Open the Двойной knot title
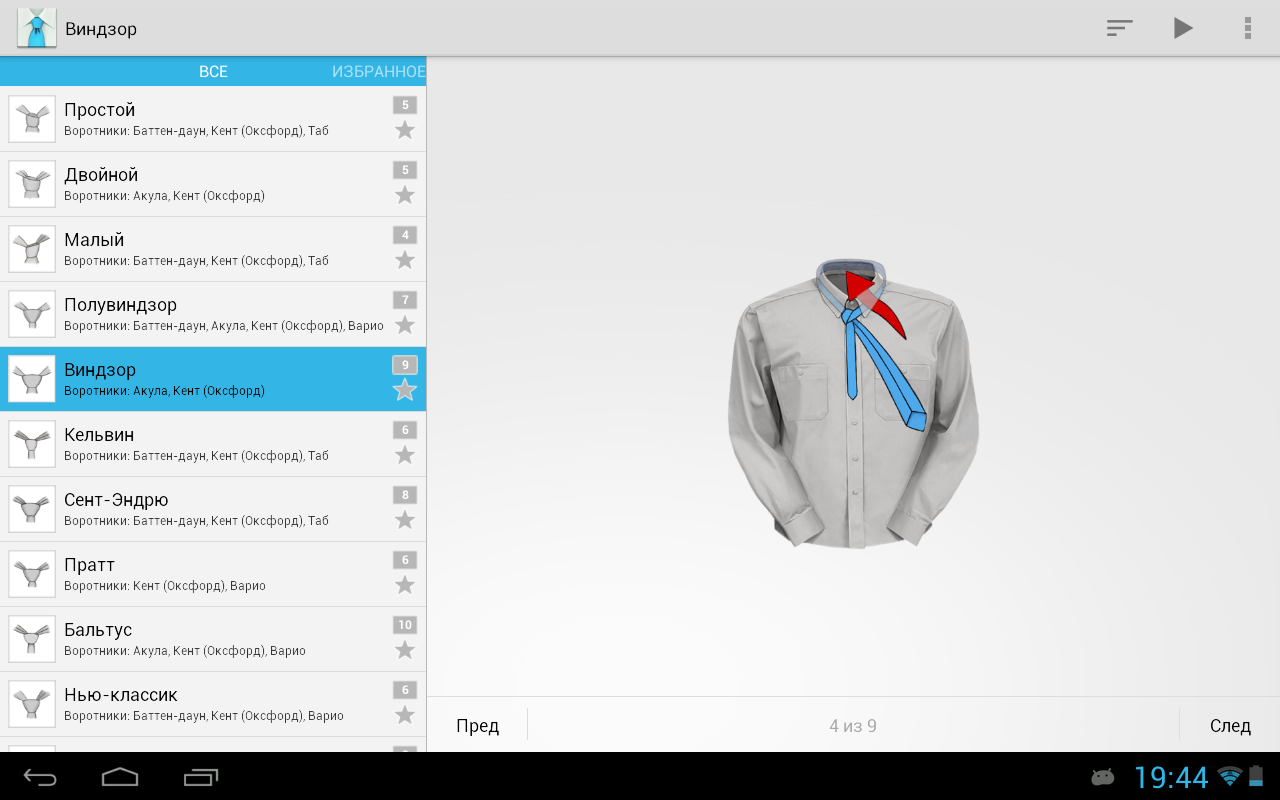The image size is (1280, 800). coord(101,175)
